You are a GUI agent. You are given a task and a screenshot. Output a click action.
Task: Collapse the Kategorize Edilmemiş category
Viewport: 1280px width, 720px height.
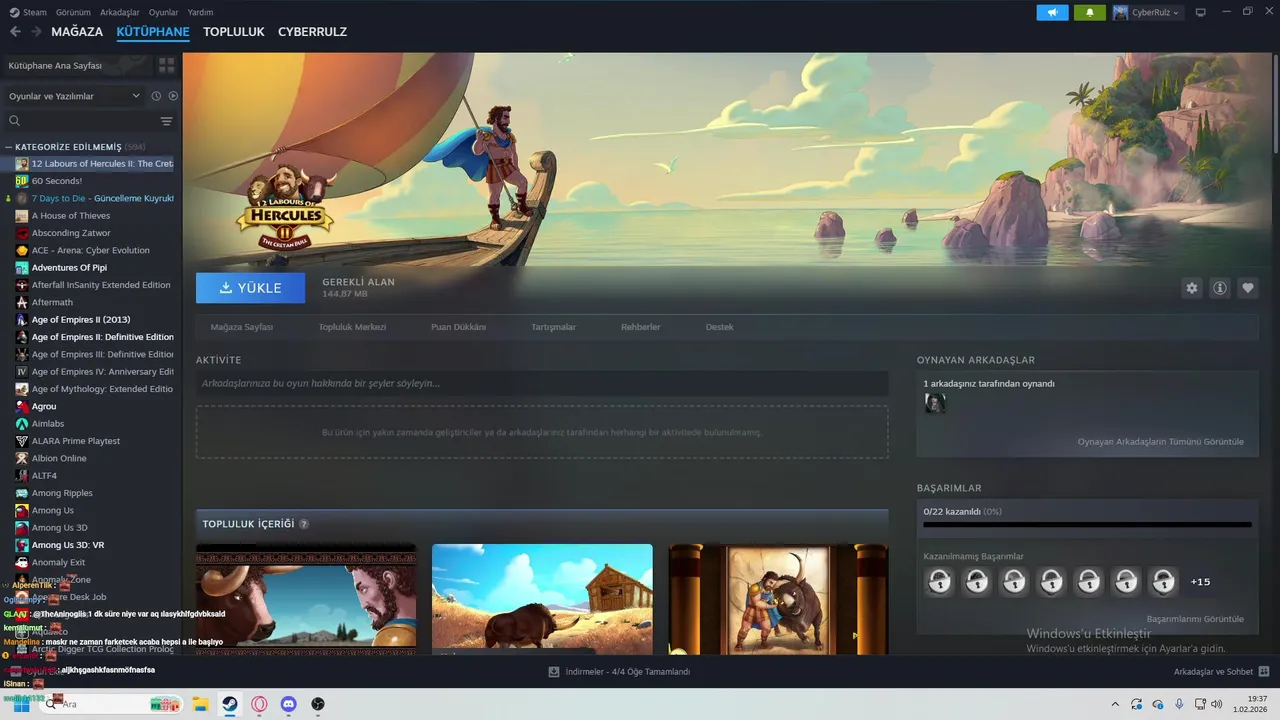[x=8, y=147]
